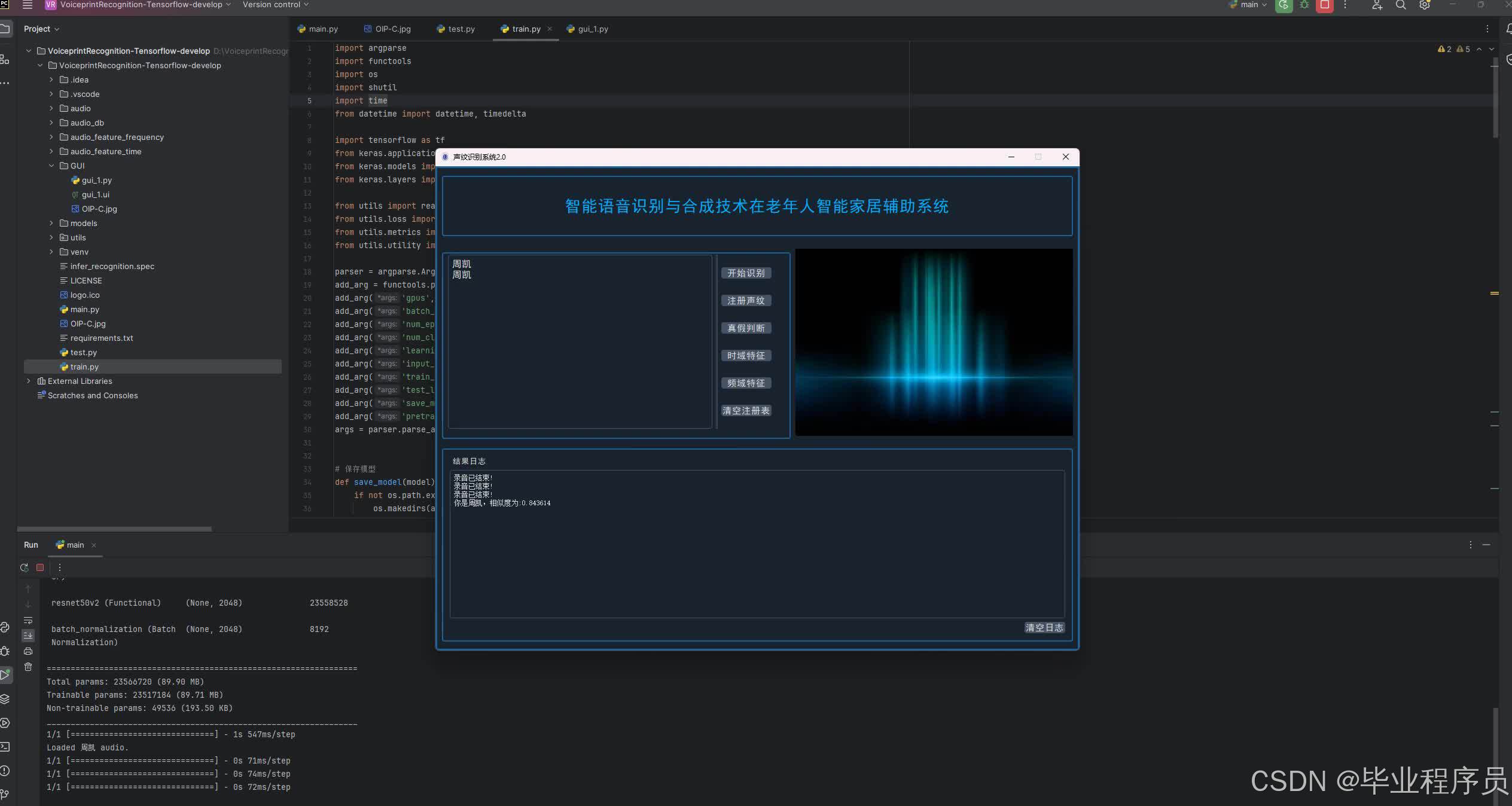Expand the audio_db folder
Image resolution: width=1512 pixels, height=806 pixels.
coord(51,123)
